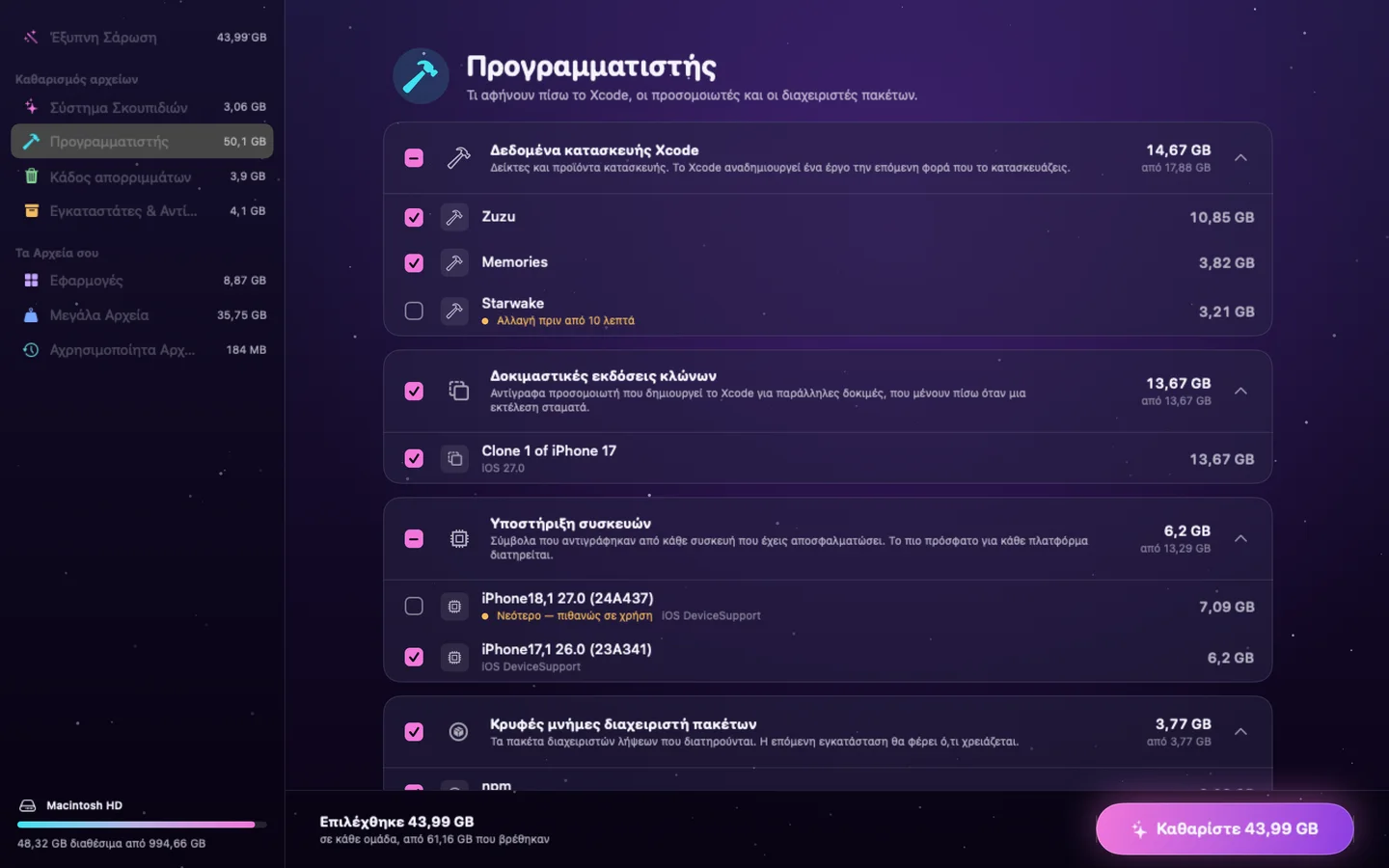Toggle the Υποστήριξη συσκευών group checkbox
The image size is (1389, 868).
coord(414,538)
